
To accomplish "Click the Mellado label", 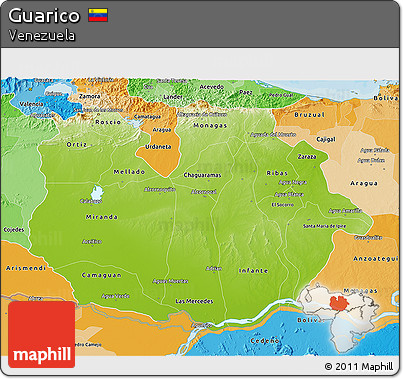I will click(129, 172).
